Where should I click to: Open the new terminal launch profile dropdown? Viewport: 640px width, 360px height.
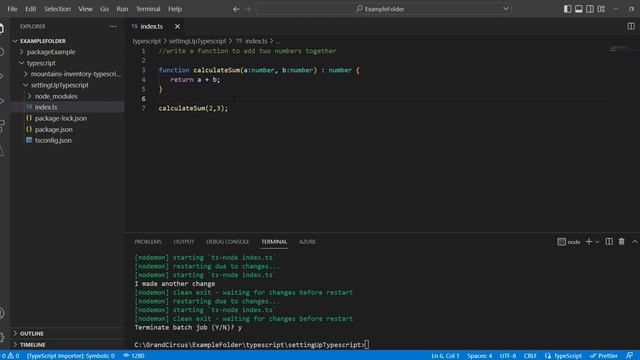pyautogui.click(x=597, y=242)
